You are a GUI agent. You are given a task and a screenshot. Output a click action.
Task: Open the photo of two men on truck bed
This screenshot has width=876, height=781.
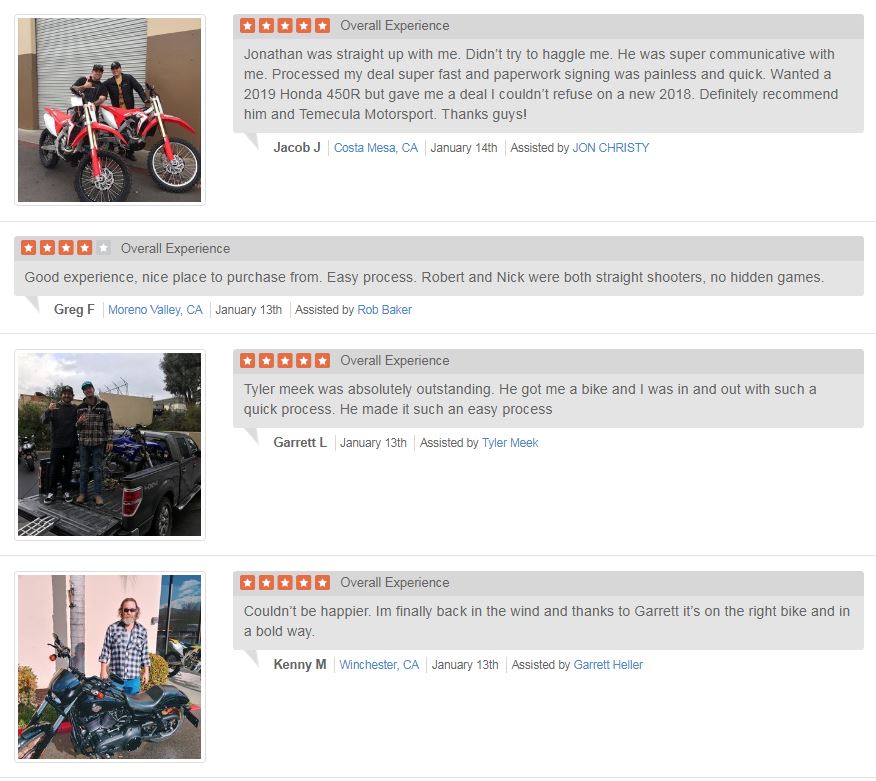tap(110, 444)
